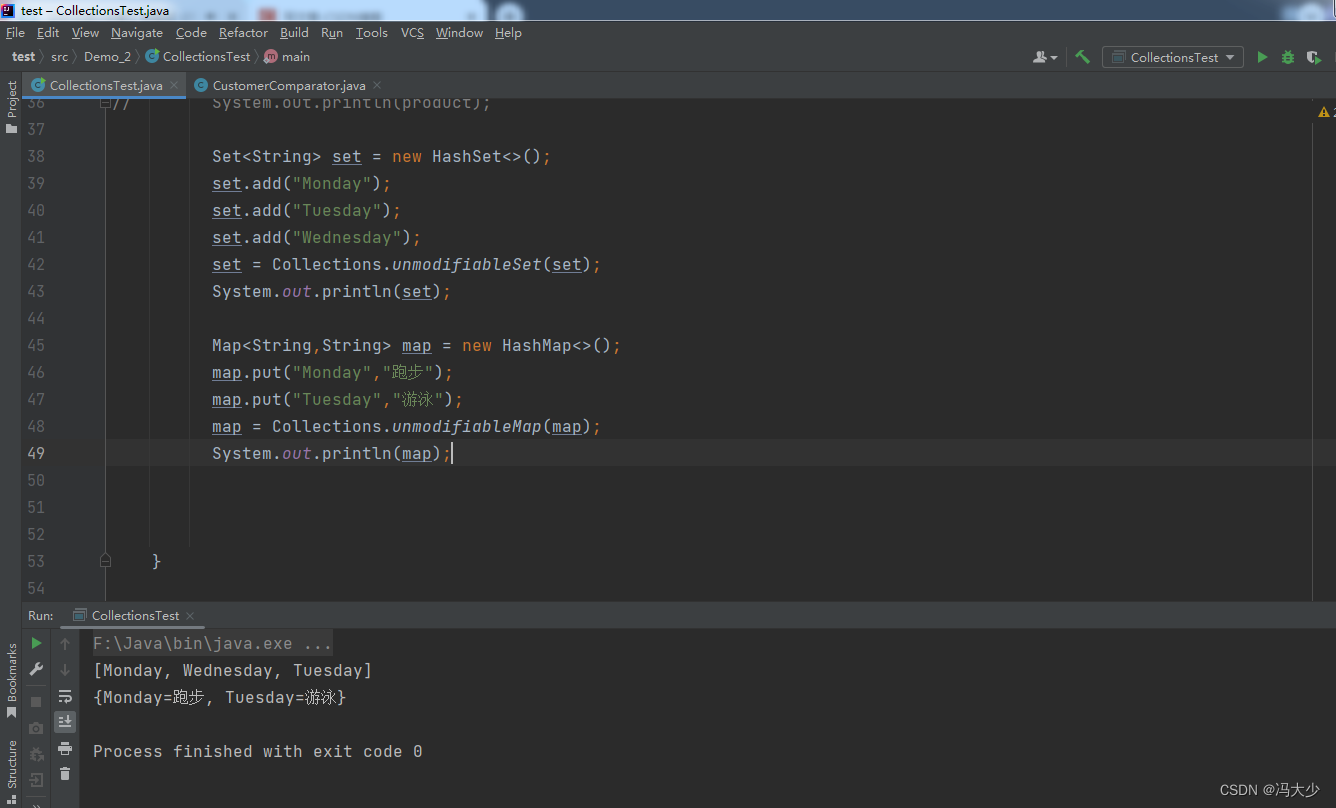The height and width of the screenshot is (808, 1336).
Task: Click unmodifiableSet on line 42
Action: [467, 264]
